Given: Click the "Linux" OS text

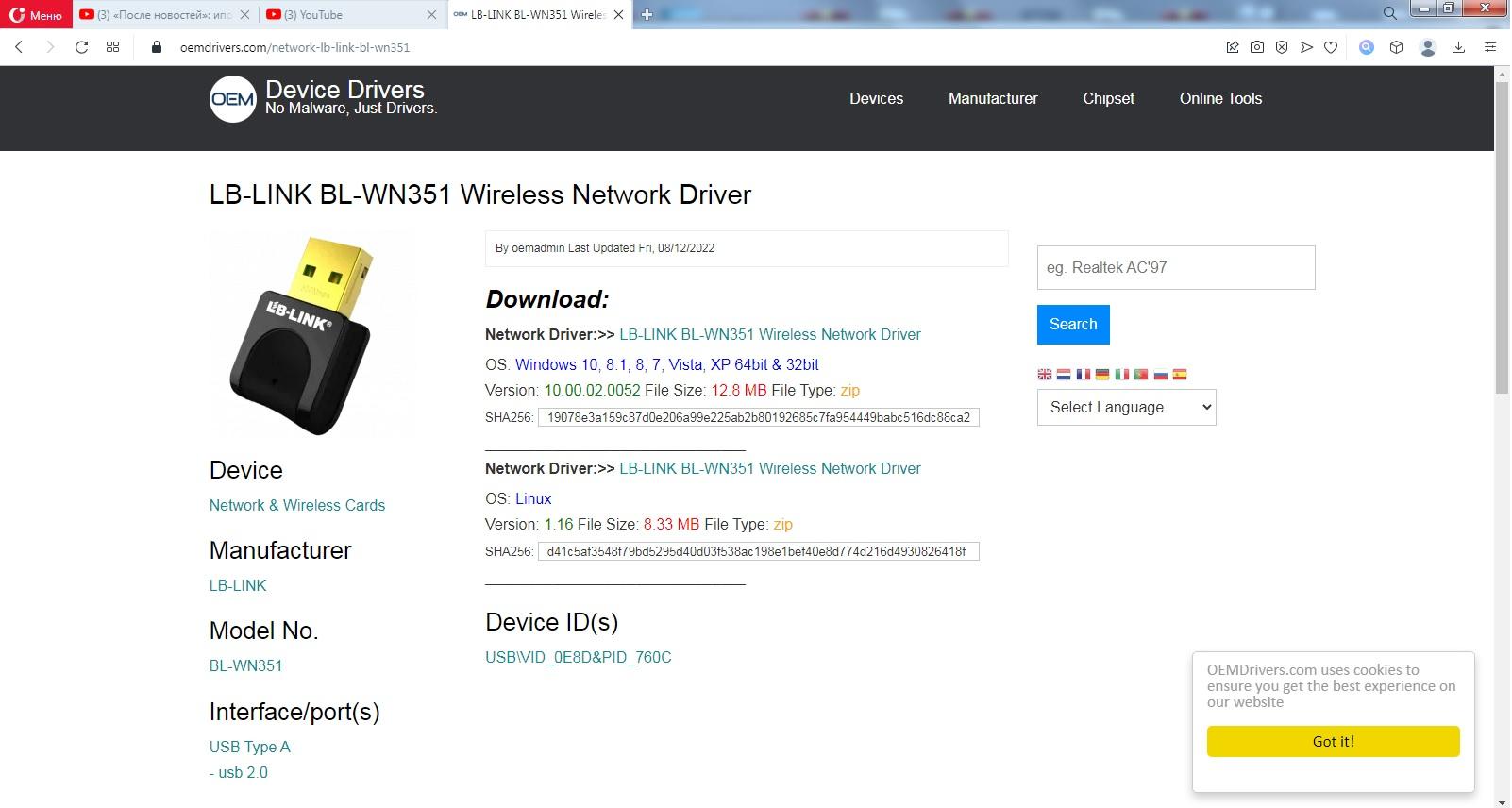Looking at the screenshot, I should tap(533, 498).
